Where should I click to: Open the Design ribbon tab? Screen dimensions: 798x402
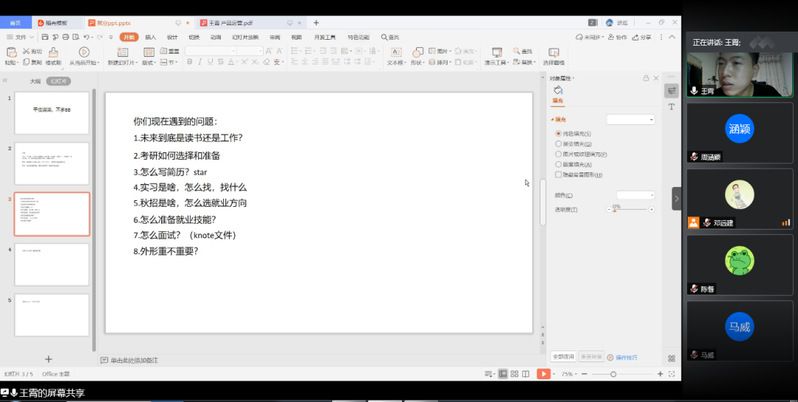(173, 37)
